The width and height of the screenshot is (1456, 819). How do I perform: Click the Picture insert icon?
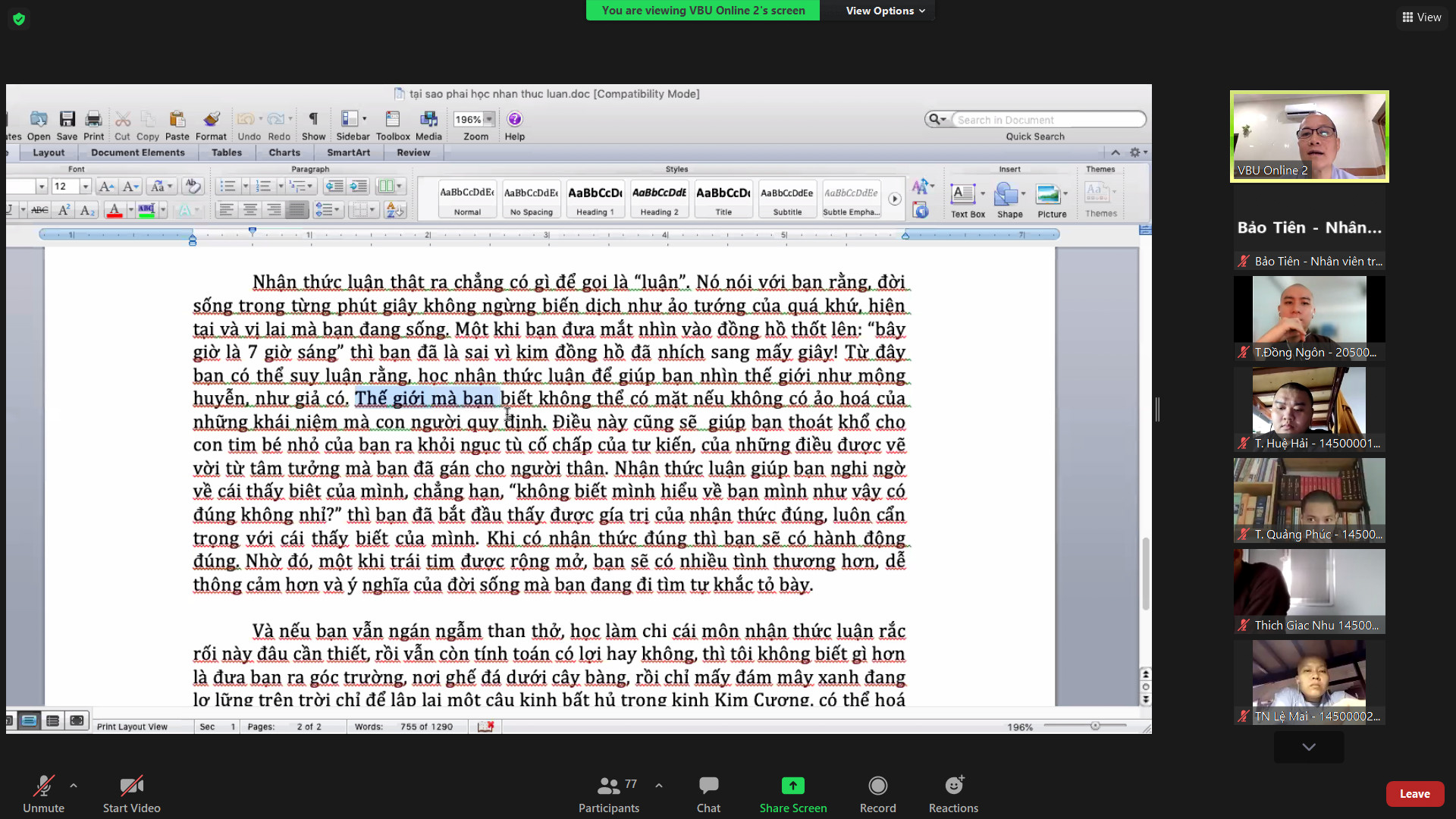click(1048, 194)
